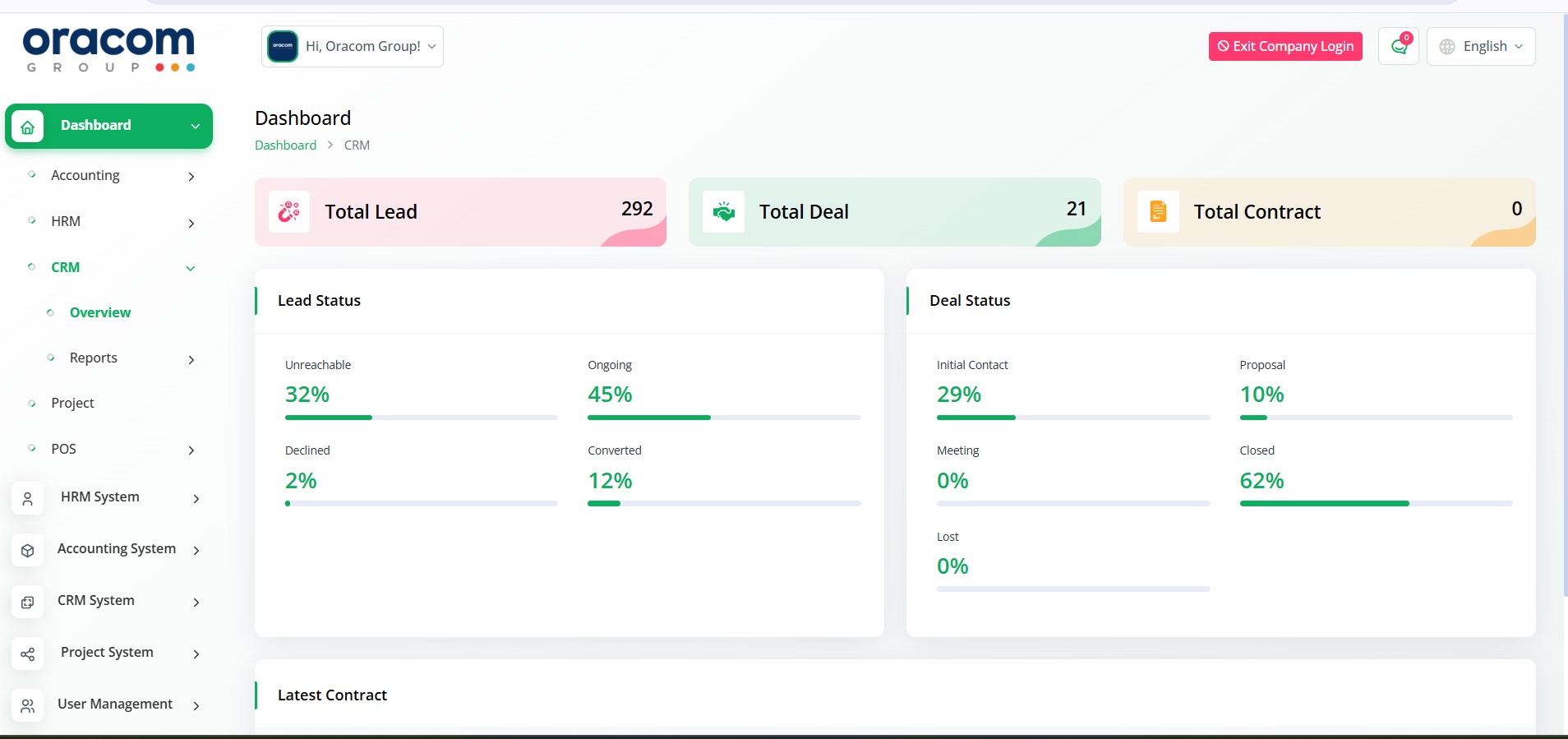The height and width of the screenshot is (739, 1568).
Task: Click the Project System share icon
Action: point(28,654)
